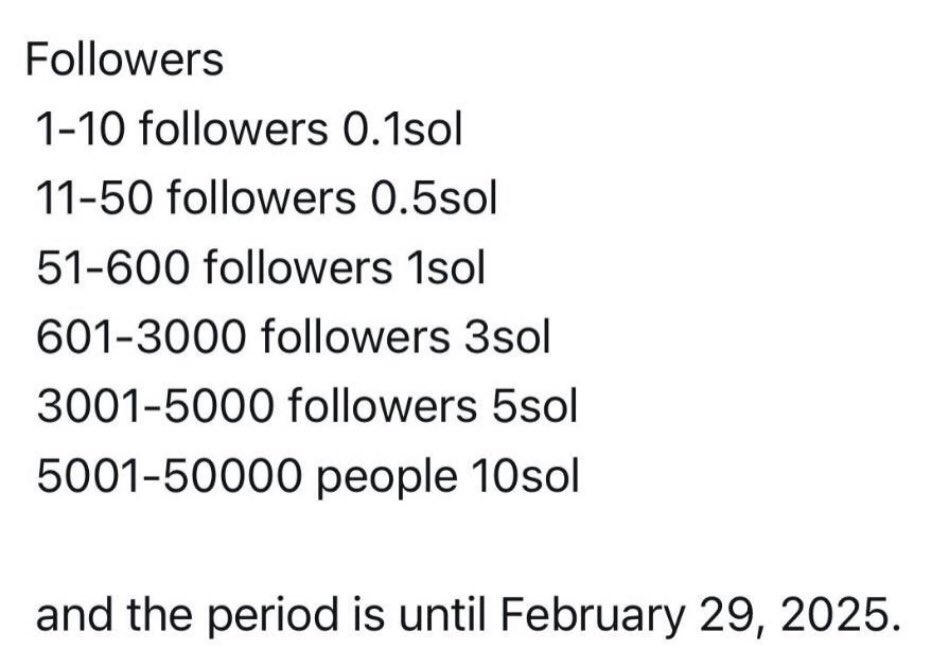This screenshot has width=946, height=664.
Task: Click the "601-3000" range number
Action: 142,337
